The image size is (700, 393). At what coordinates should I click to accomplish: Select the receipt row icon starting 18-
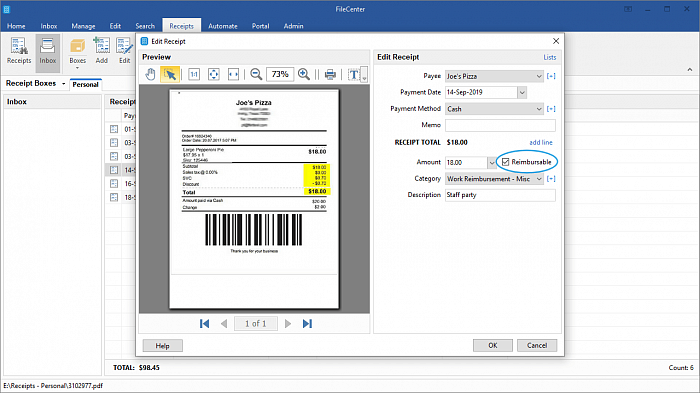(114, 197)
